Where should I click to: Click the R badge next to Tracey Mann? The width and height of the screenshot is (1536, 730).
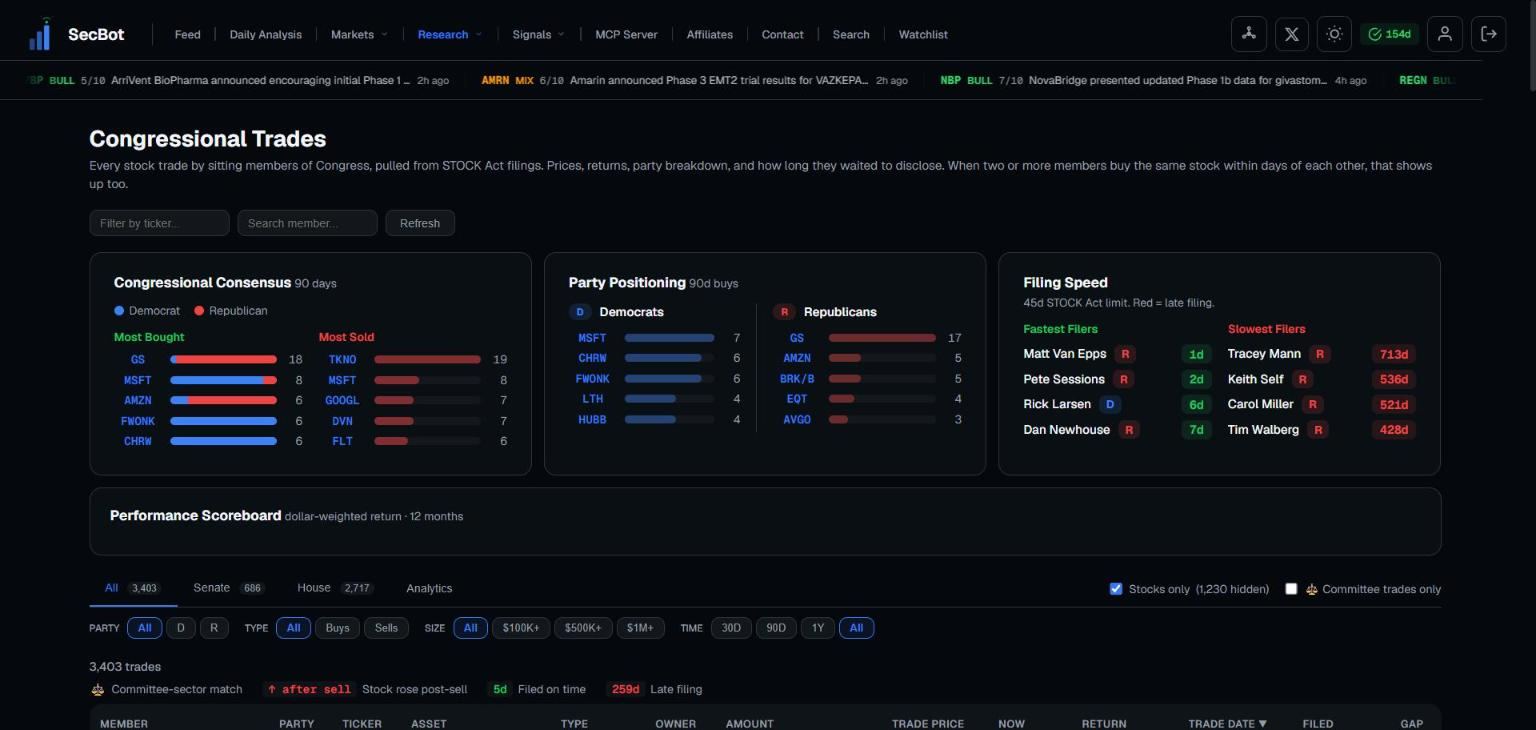(1320, 354)
